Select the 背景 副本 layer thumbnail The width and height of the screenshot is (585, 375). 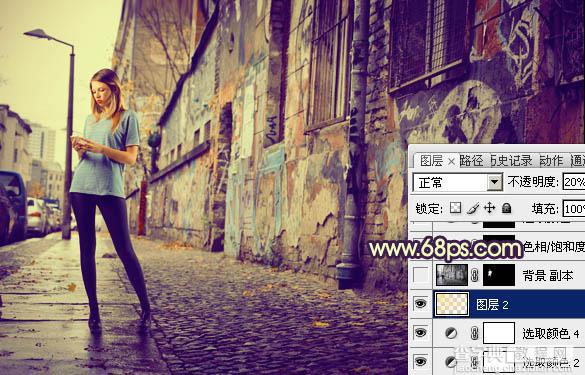452,275
